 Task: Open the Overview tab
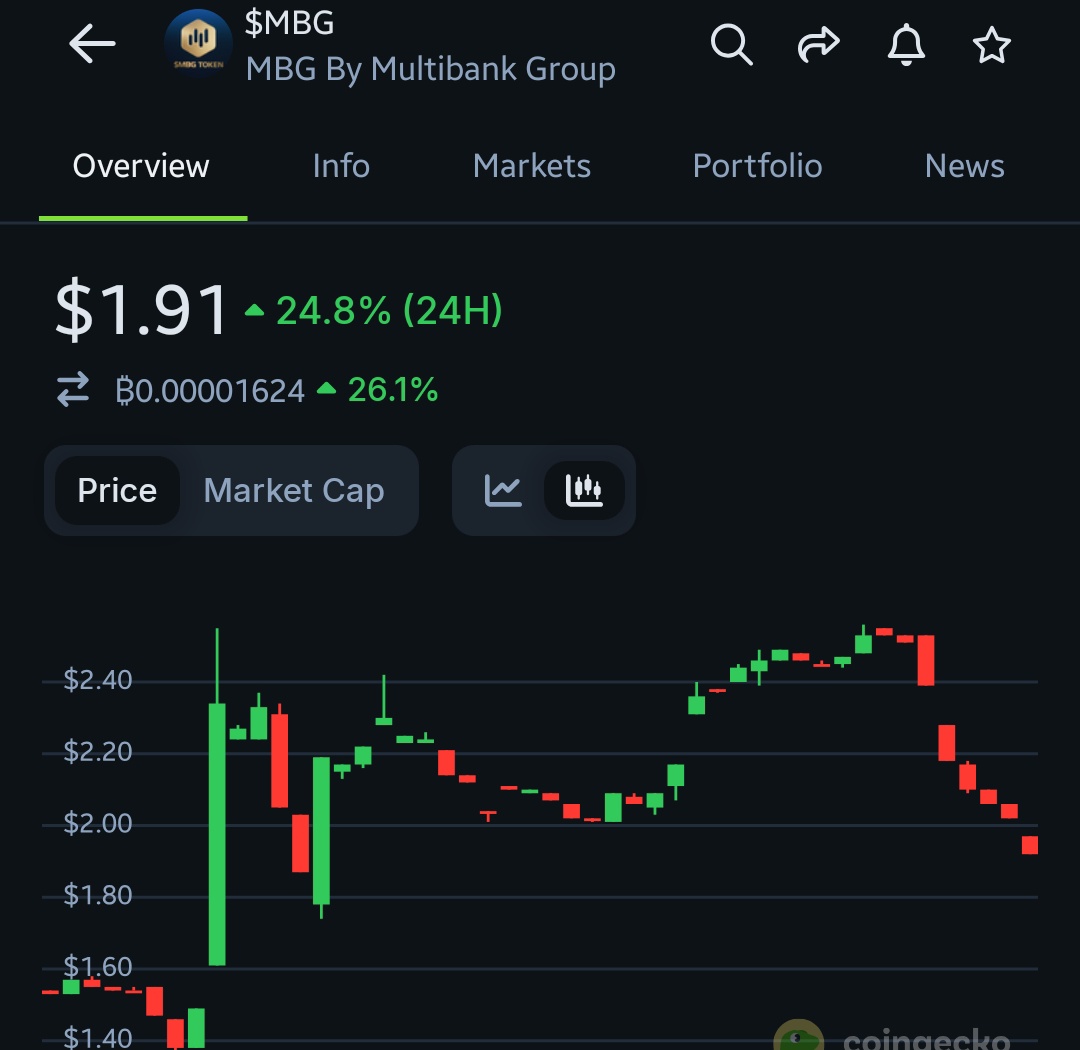click(141, 166)
